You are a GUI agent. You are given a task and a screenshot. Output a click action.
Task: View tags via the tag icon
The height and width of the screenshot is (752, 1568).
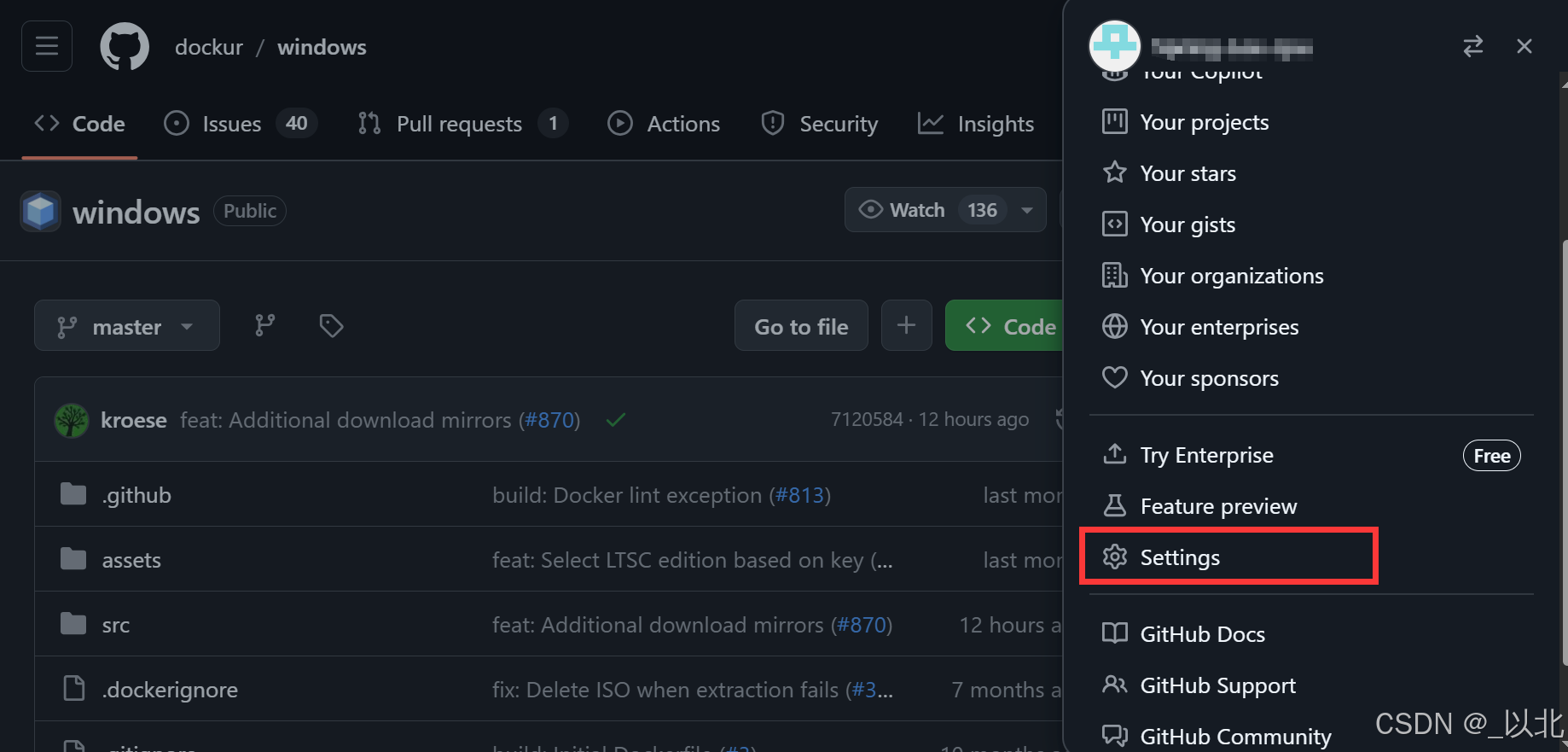pyautogui.click(x=331, y=325)
